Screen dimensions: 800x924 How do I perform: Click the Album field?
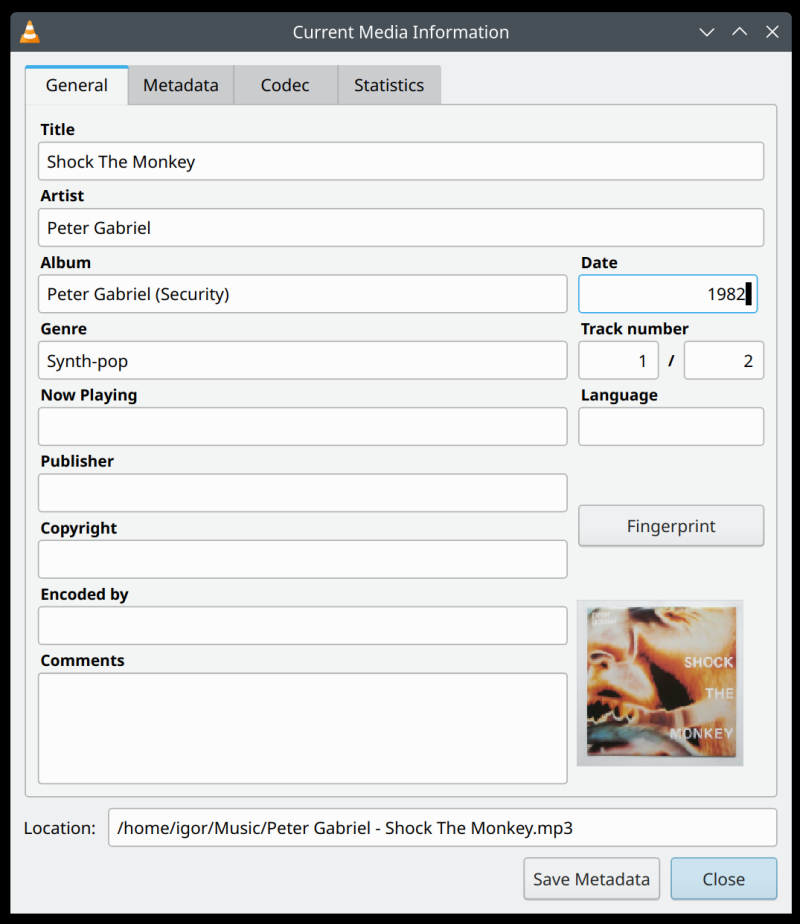click(x=300, y=293)
